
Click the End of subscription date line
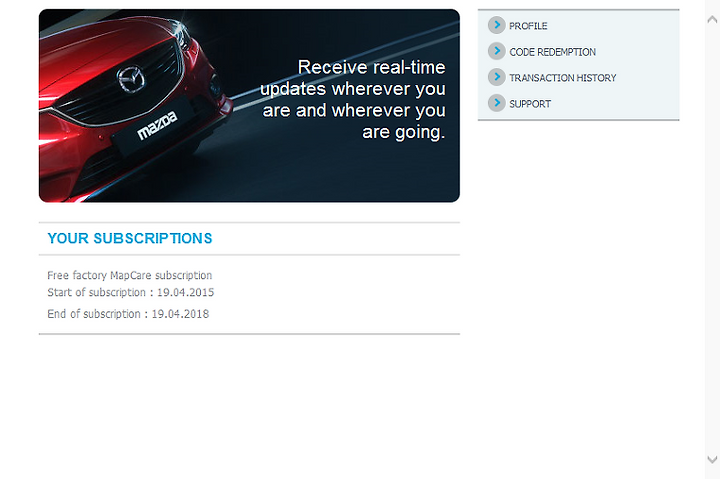click(128, 314)
